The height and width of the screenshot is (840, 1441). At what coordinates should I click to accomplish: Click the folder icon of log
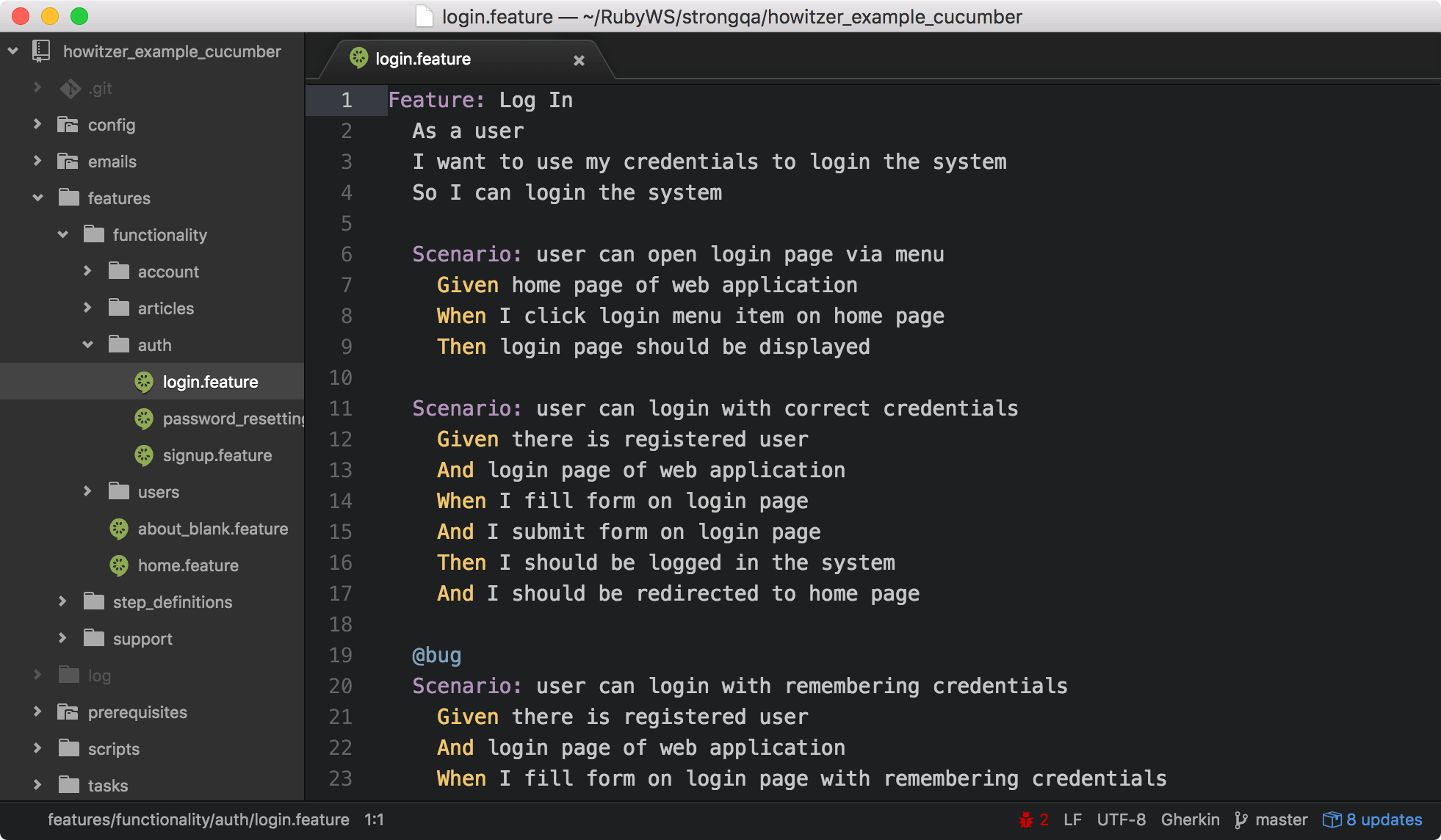pyautogui.click(x=68, y=676)
